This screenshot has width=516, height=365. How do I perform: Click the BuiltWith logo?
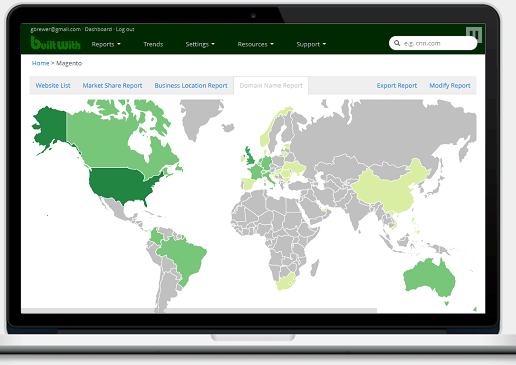(x=55, y=43)
